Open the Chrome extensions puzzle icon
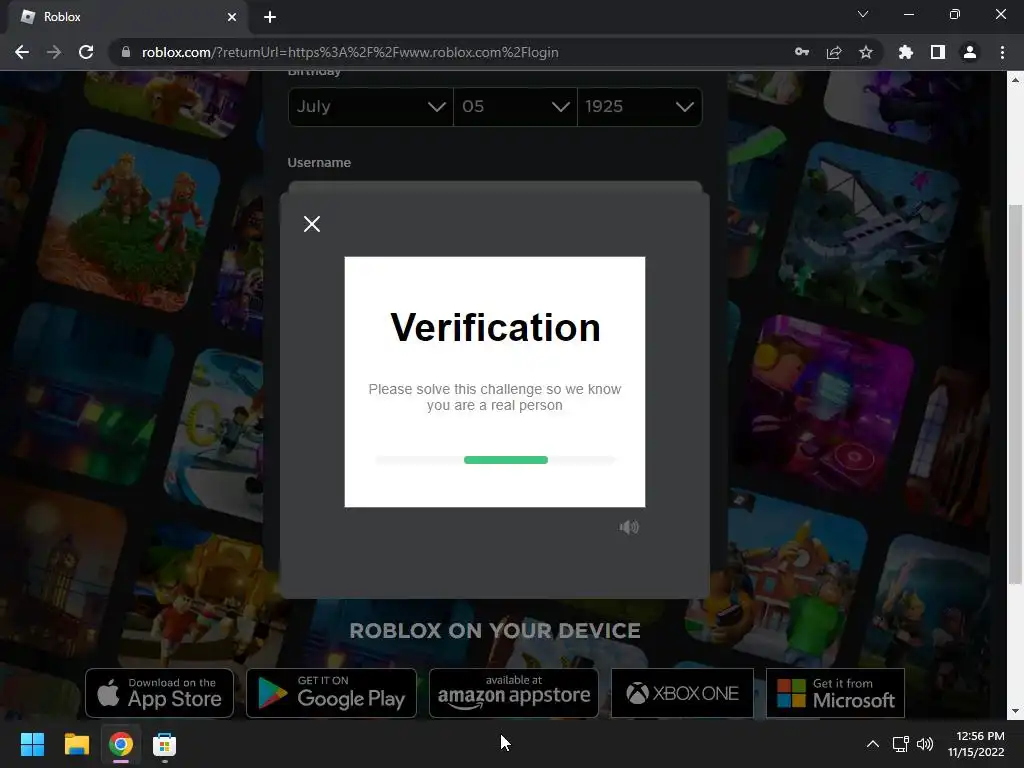Viewport: 1024px width, 768px height. pyautogui.click(x=906, y=52)
